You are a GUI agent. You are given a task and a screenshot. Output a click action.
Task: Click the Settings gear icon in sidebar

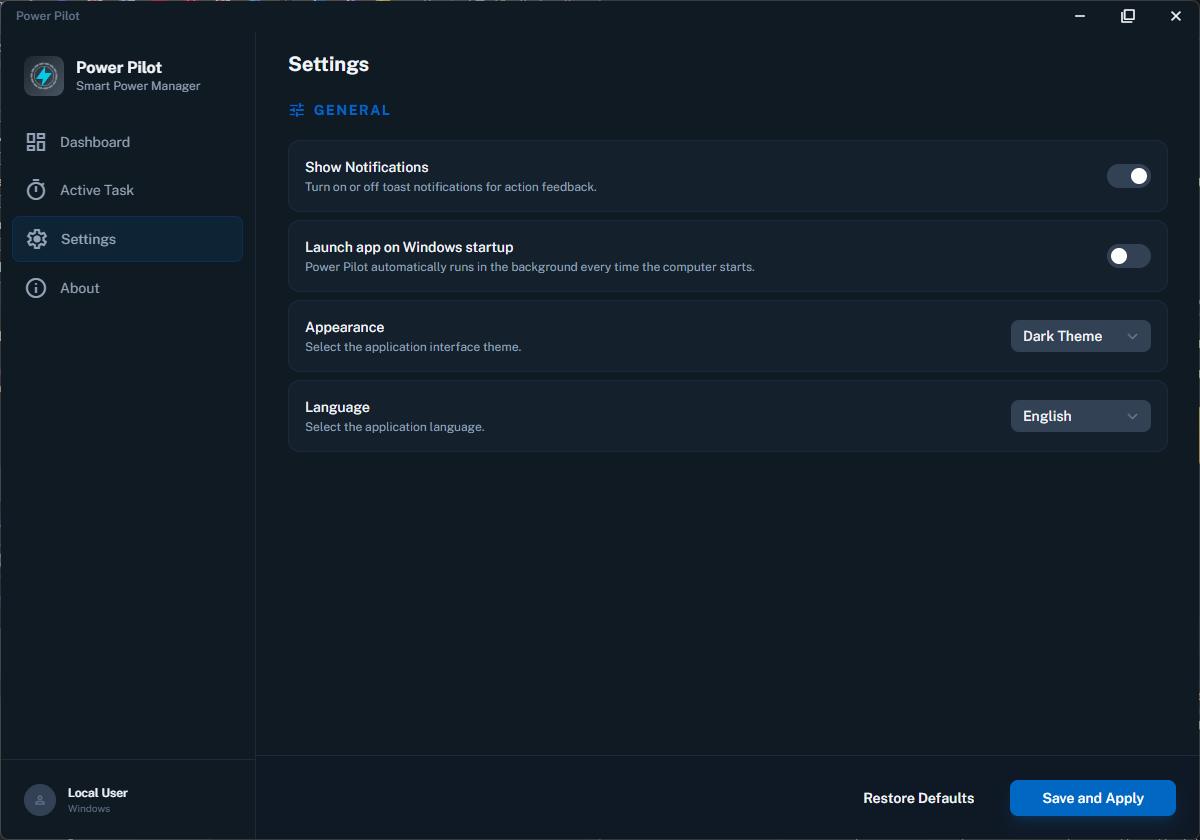coord(37,239)
